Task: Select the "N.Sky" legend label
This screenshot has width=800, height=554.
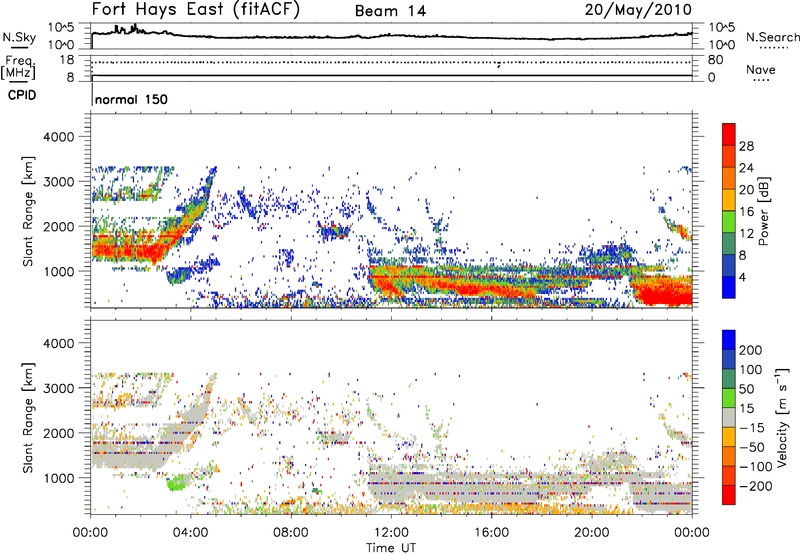Action: [19, 37]
